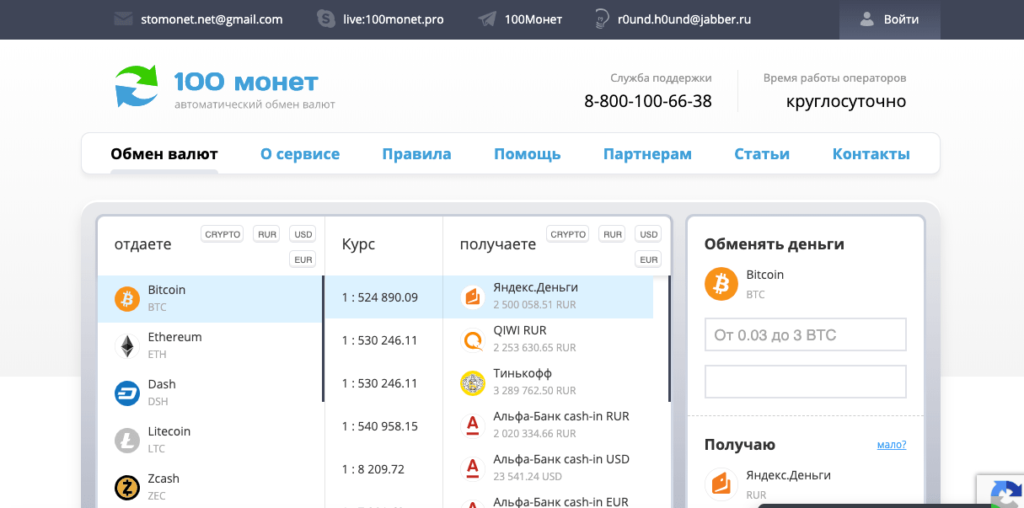This screenshot has height=508, width=1024.
Task: Toggle USD filter under получаете
Action: 649,234
